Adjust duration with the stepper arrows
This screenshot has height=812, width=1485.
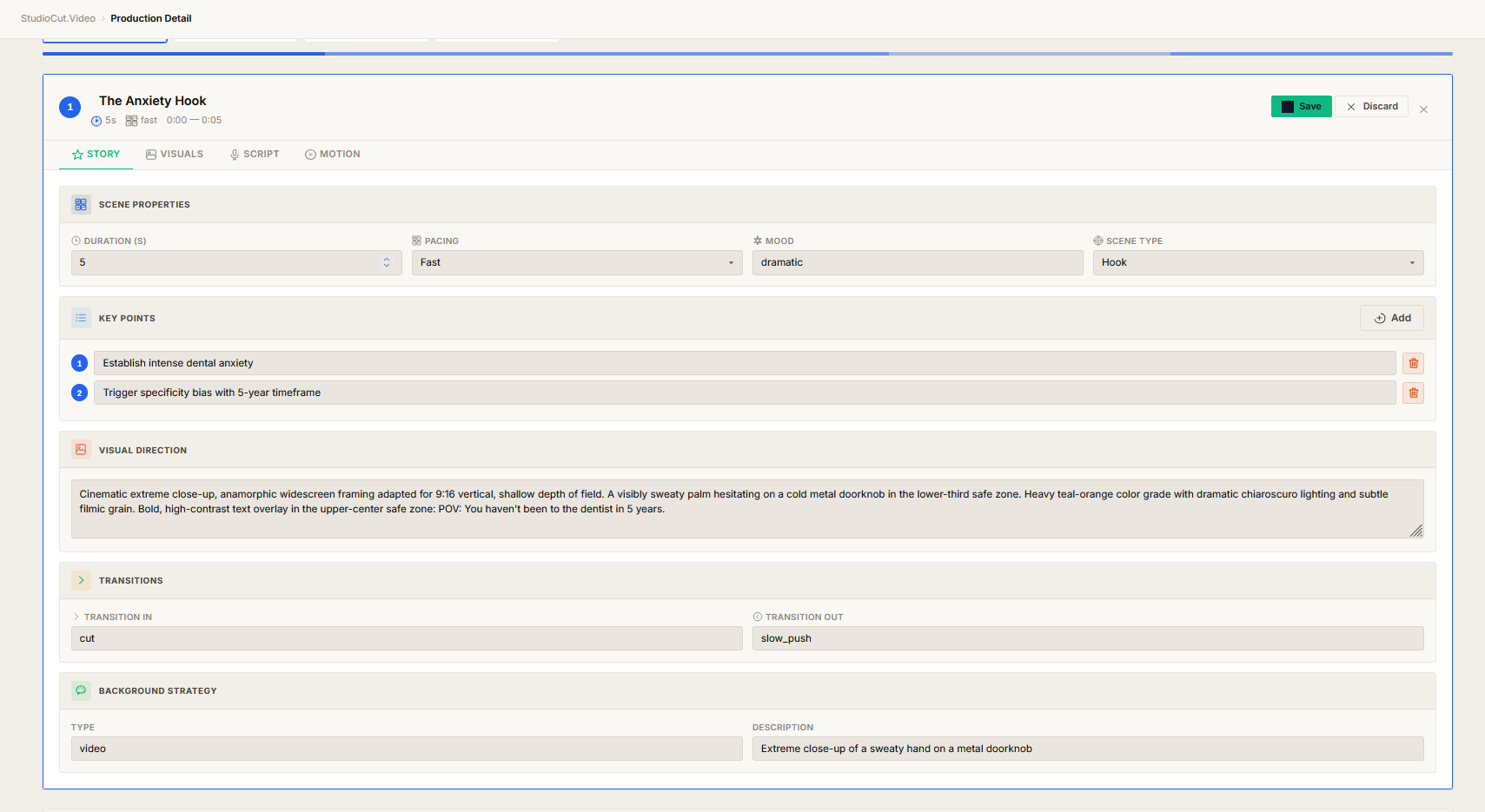387,262
